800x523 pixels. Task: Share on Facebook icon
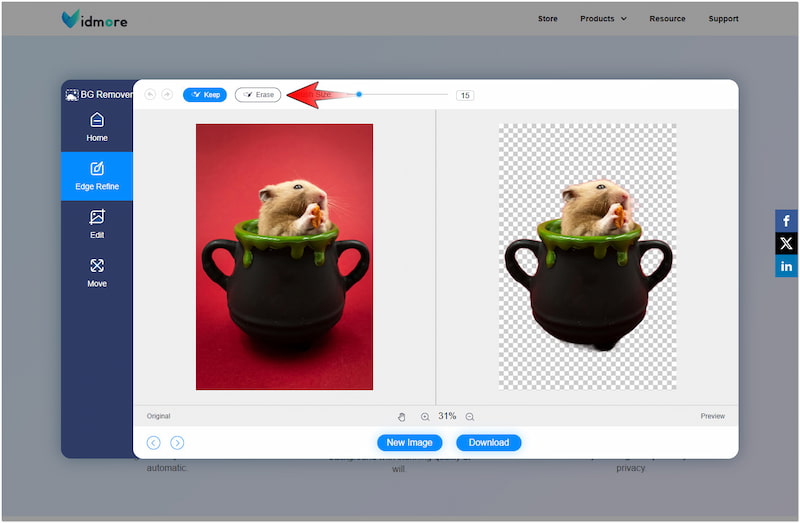[x=786, y=221]
